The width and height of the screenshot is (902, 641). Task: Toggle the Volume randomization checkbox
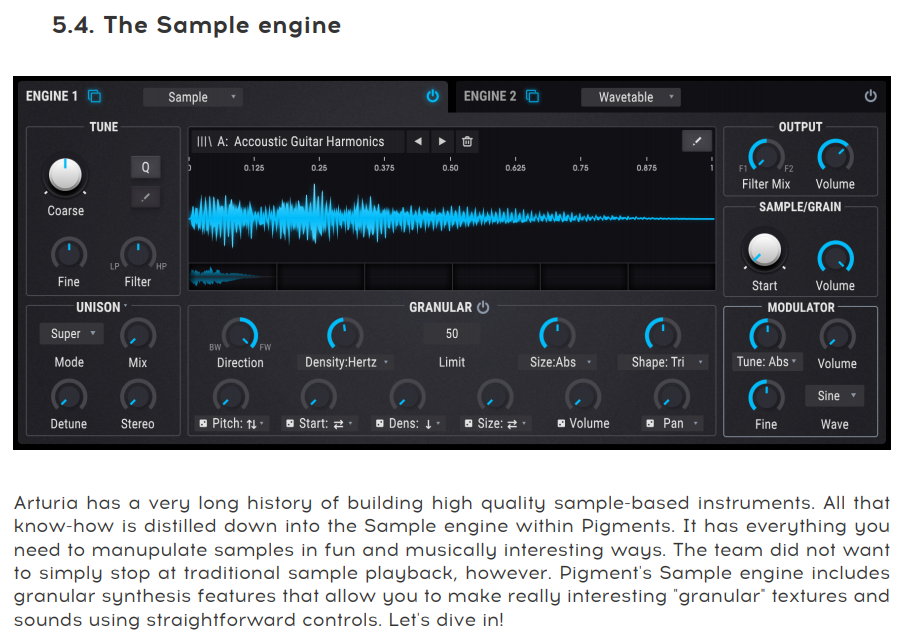tap(561, 424)
